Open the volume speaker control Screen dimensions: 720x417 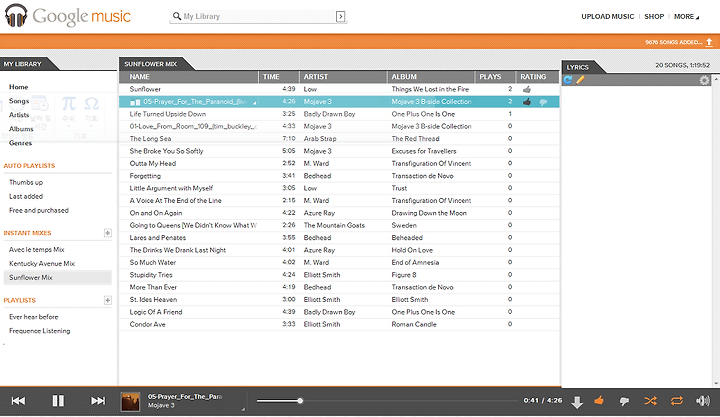(703, 401)
